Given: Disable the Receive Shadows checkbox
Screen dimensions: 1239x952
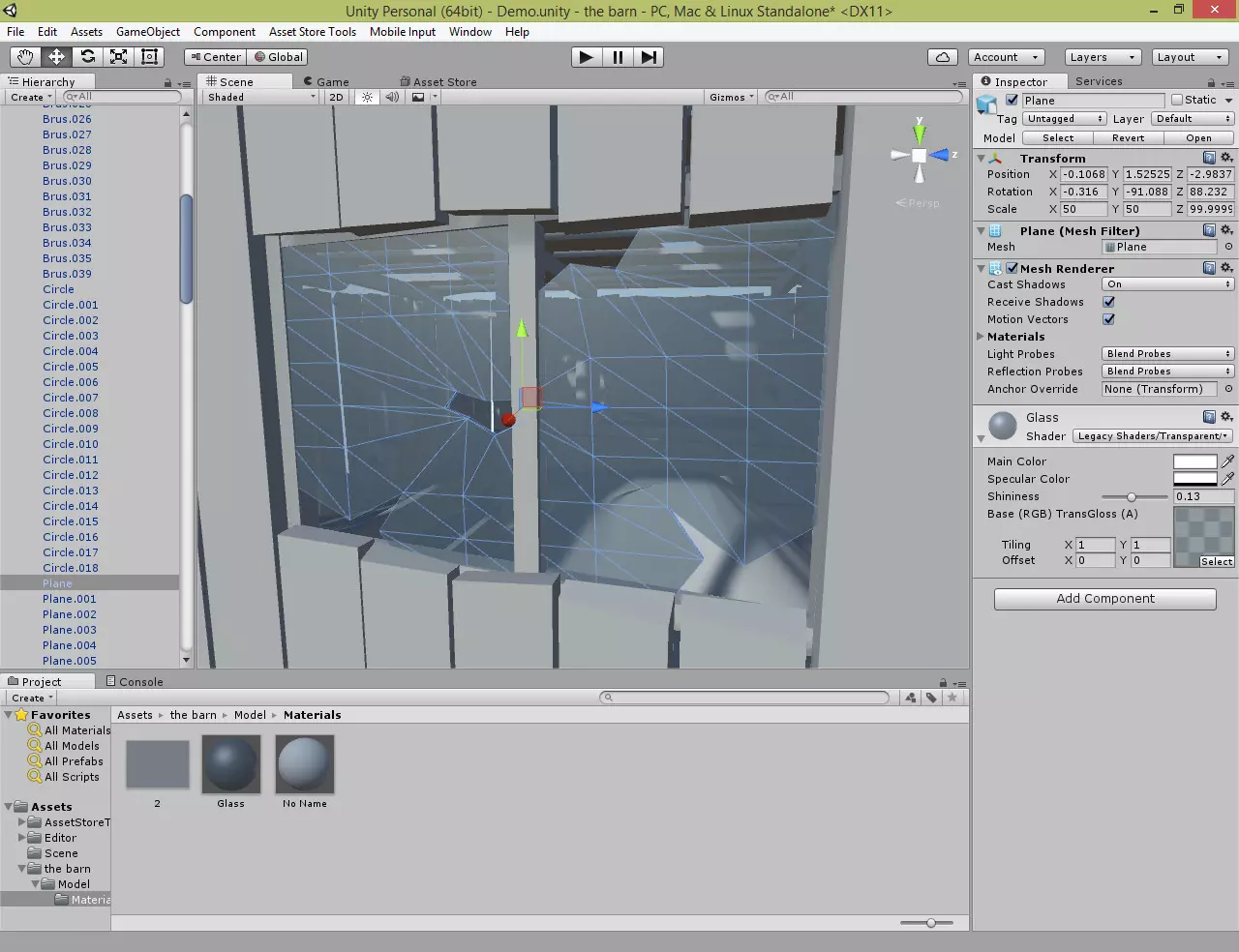Looking at the screenshot, I should (x=1108, y=302).
